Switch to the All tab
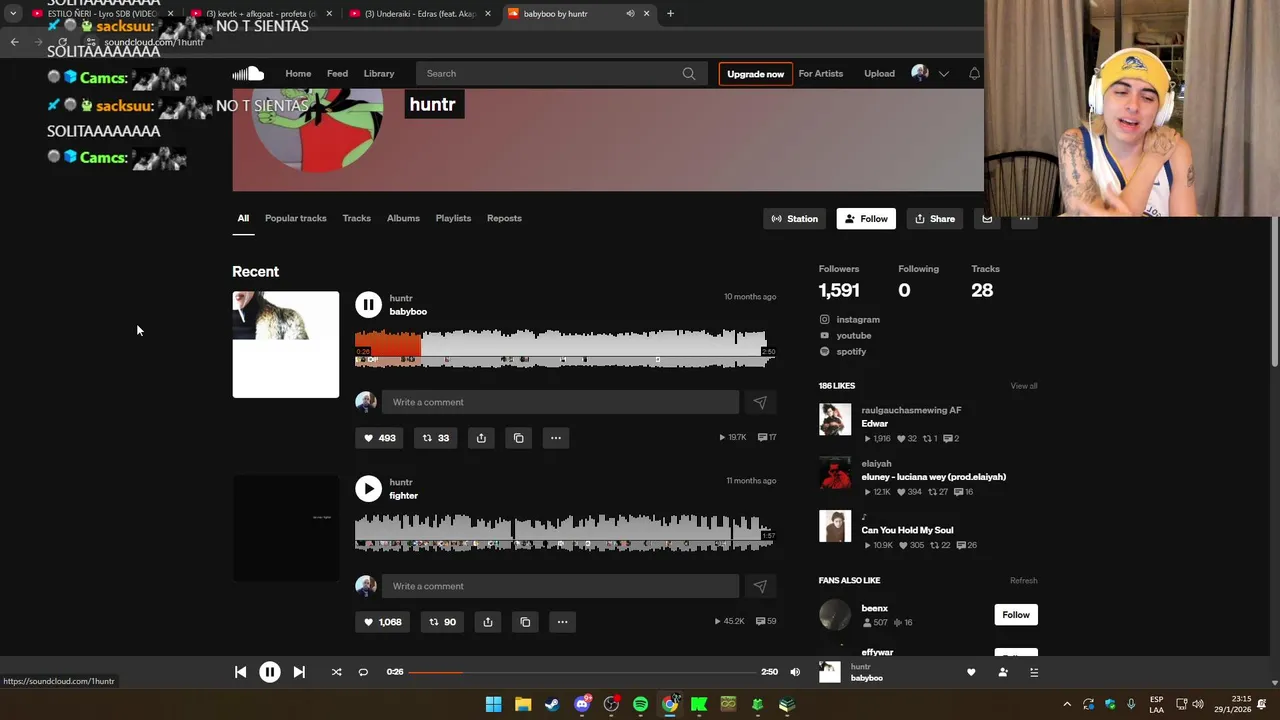Image resolution: width=1280 pixels, height=720 pixels. tap(243, 218)
